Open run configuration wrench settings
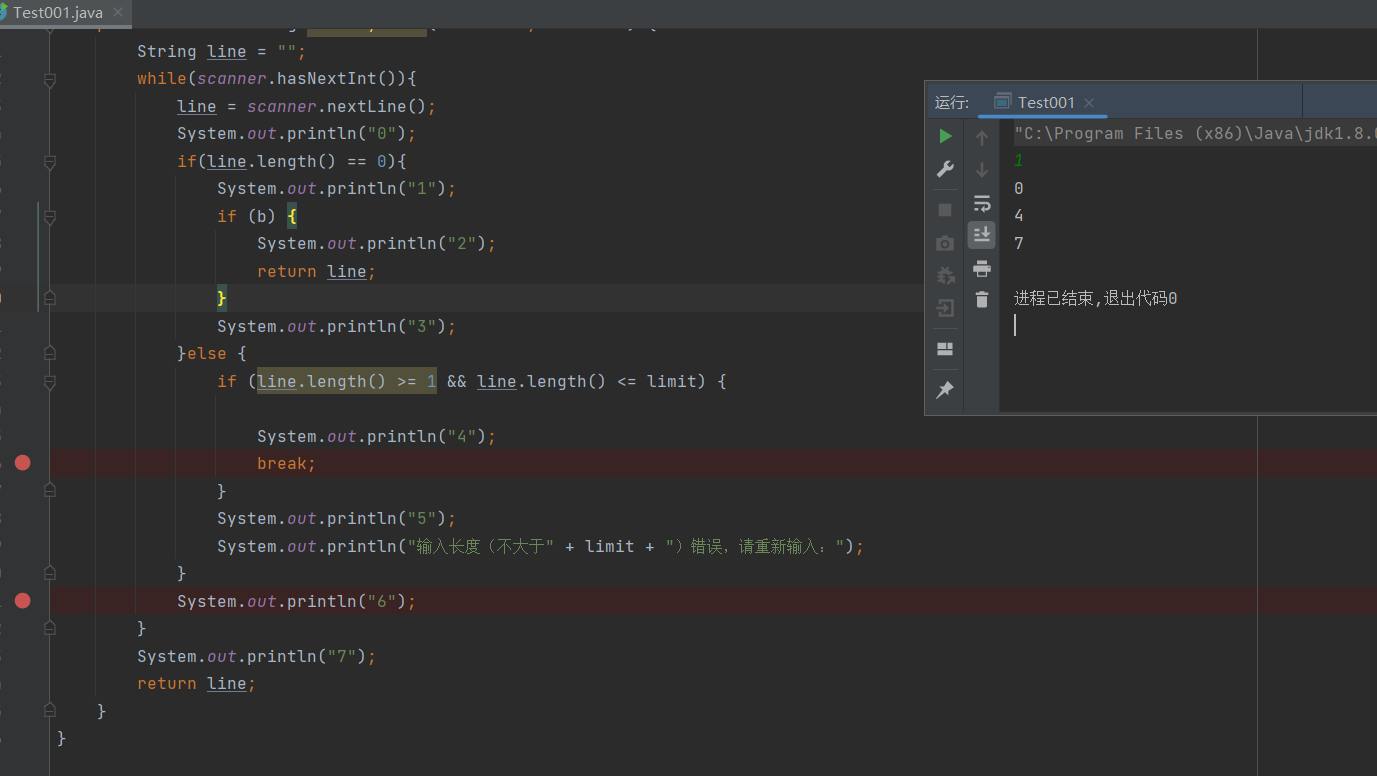 coord(945,169)
